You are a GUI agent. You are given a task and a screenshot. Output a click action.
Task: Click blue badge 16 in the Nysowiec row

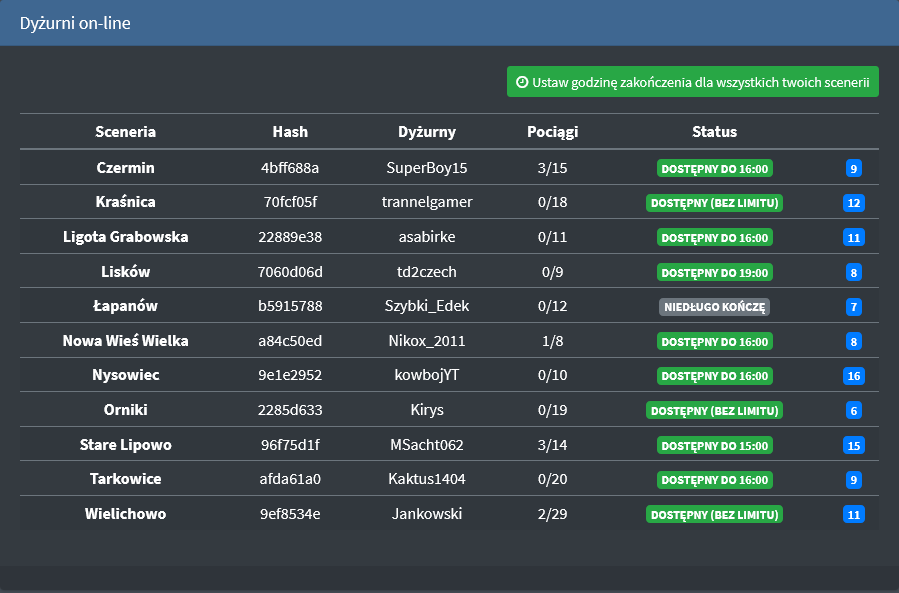click(x=853, y=376)
